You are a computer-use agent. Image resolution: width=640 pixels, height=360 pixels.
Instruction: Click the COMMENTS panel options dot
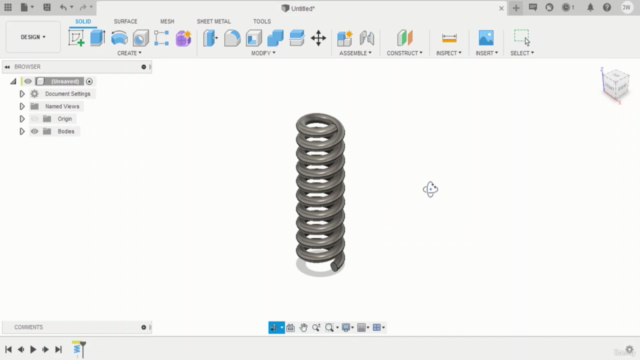pos(144,327)
